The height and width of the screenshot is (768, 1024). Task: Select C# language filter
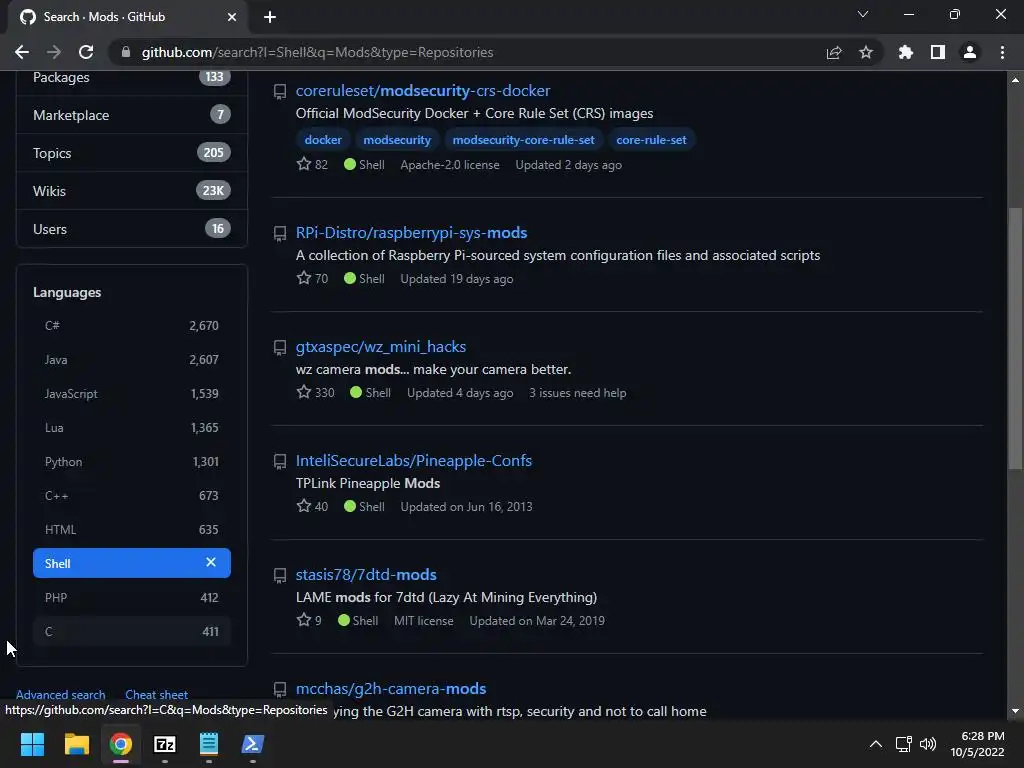(x=131, y=325)
